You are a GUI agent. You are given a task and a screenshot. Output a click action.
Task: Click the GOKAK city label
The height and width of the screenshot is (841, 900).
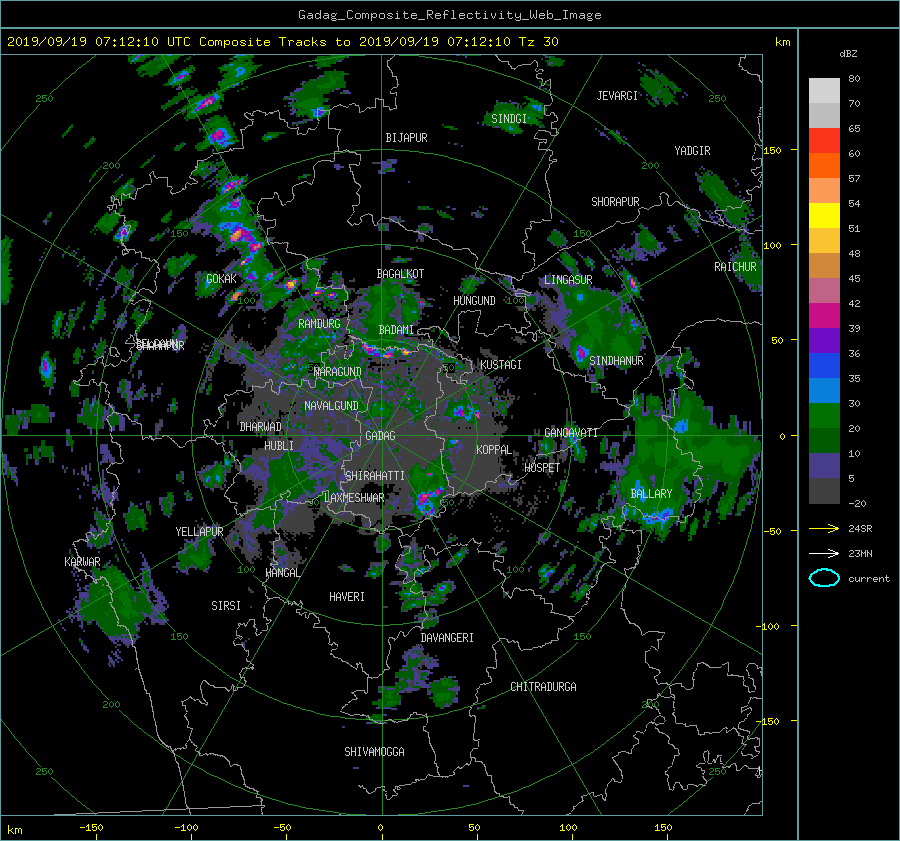coord(221,279)
